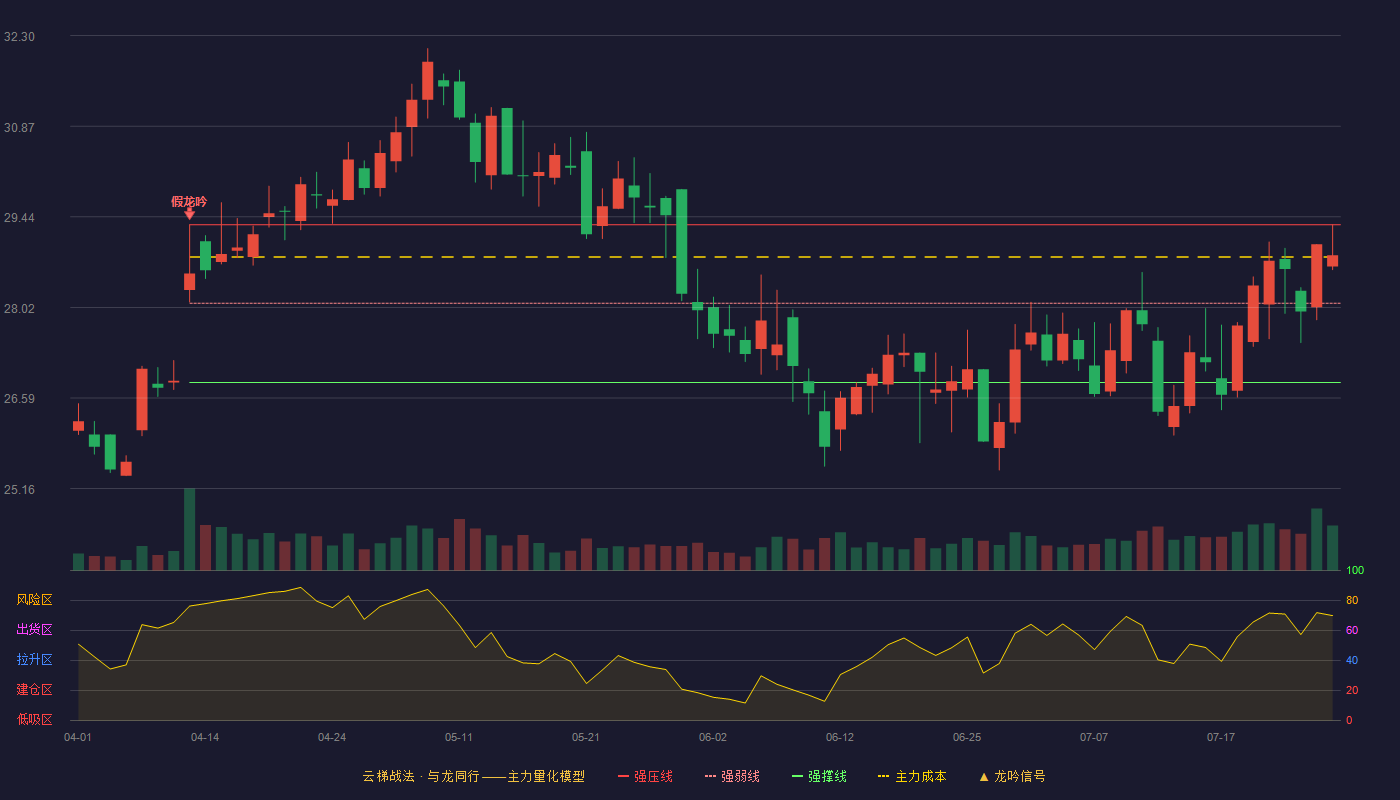Click the 30.87 price axis label
Image resolution: width=1400 pixels, height=800 pixels.
click(19, 127)
